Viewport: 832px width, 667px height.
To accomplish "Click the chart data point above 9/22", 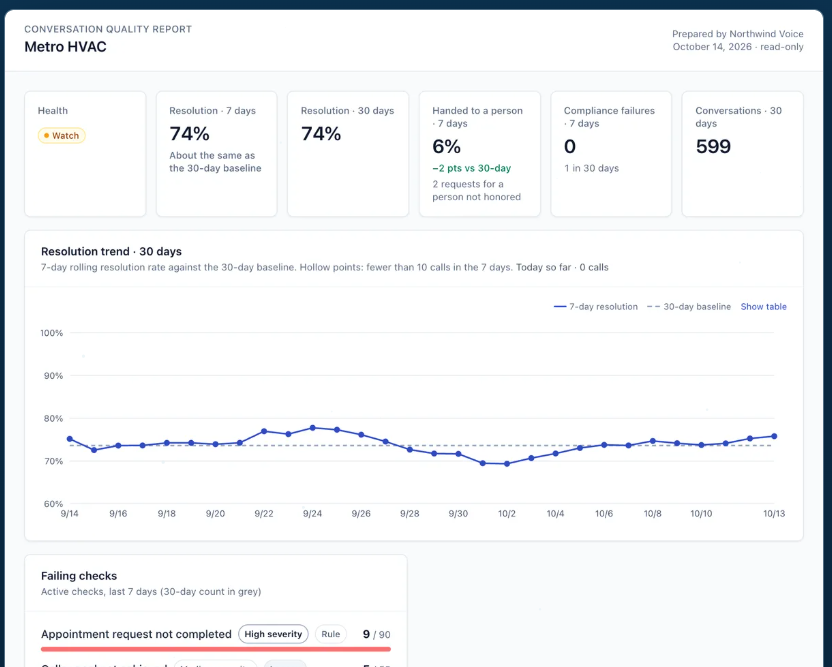I will [x=264, y=431].
